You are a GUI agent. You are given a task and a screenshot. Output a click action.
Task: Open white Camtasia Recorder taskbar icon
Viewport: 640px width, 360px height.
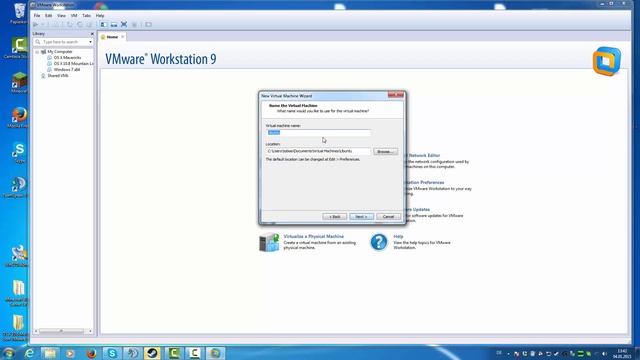(194, 353)
